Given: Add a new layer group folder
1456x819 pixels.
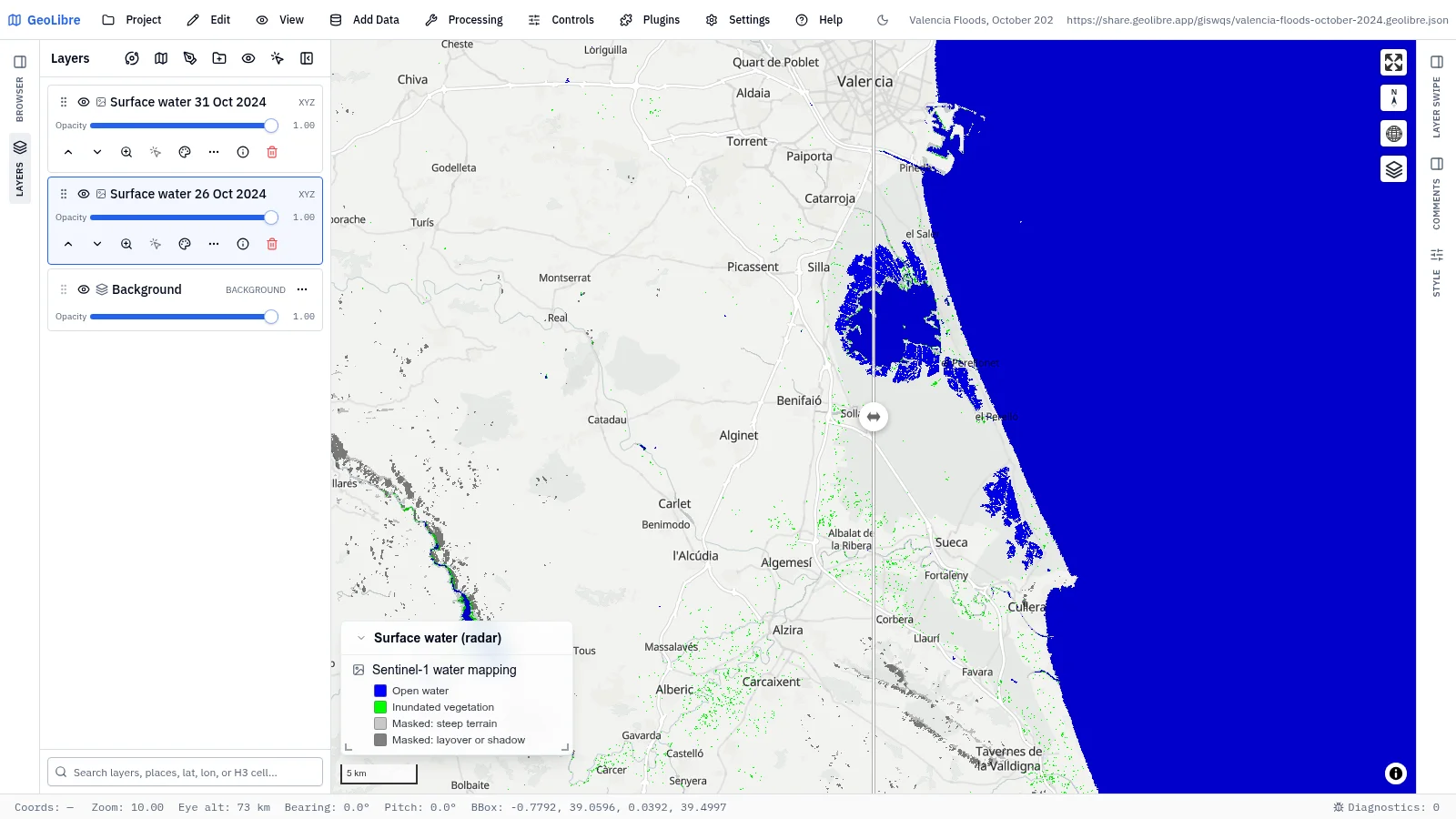Looking at the screenshot, I should click(219, 58).
